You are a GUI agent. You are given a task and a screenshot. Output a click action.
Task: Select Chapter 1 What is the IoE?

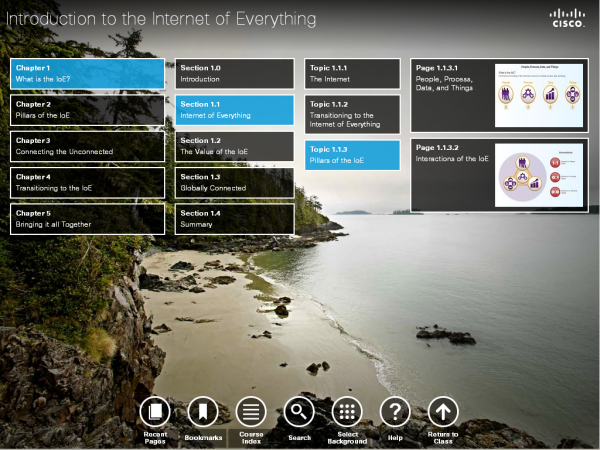pos(87,73)
